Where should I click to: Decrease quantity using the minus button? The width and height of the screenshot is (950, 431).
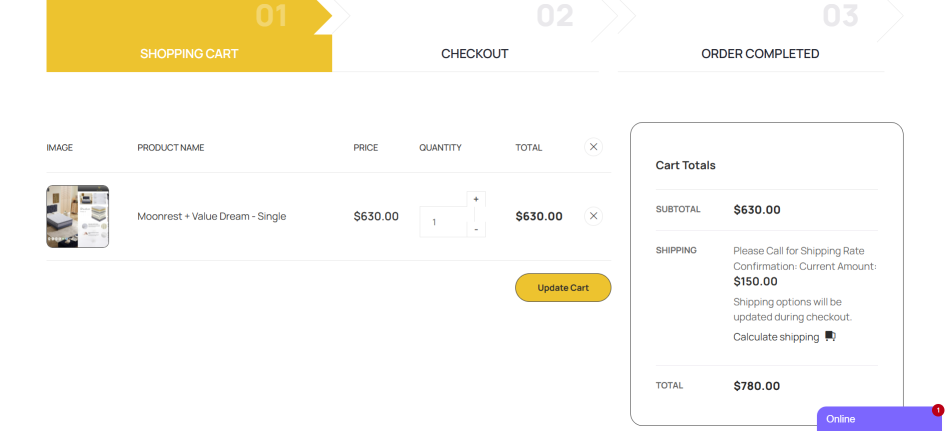(476, 229)
